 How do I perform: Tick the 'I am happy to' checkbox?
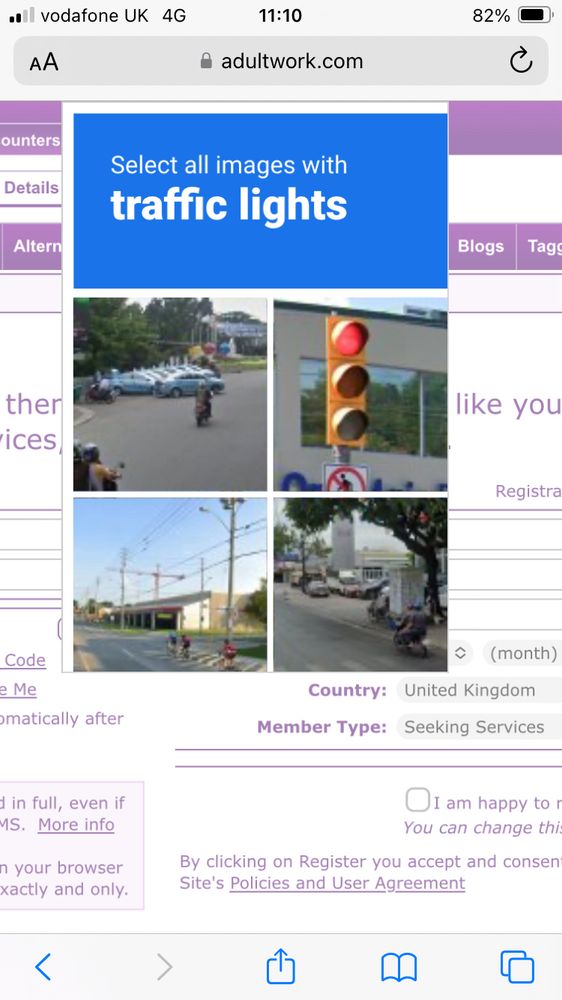[x=418, y=800]
